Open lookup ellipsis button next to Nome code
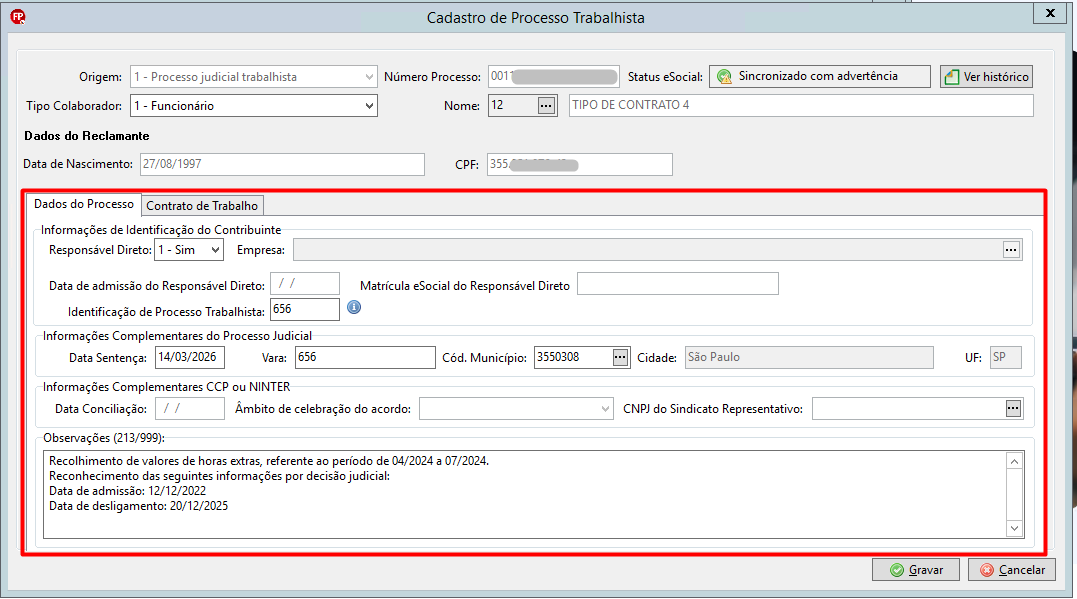 point(546,106)
